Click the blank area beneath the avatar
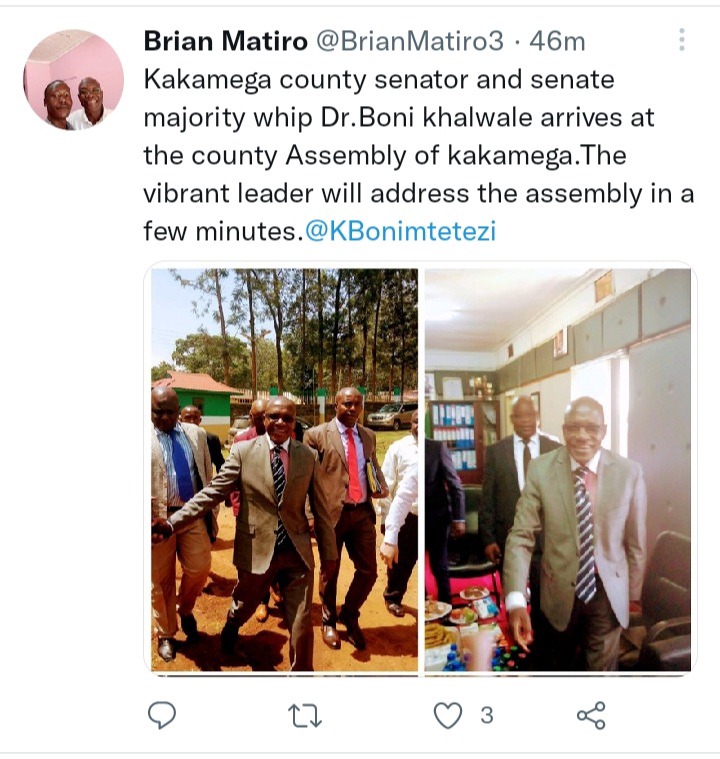Screen dimensions: 720x759 [74, 387]
